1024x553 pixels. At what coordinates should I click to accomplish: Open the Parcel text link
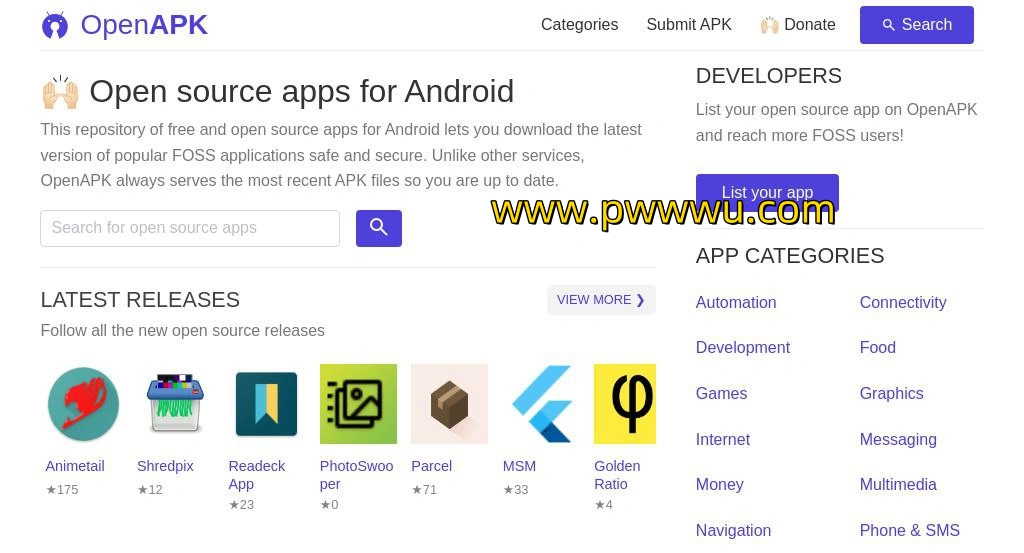coord(432,466)
